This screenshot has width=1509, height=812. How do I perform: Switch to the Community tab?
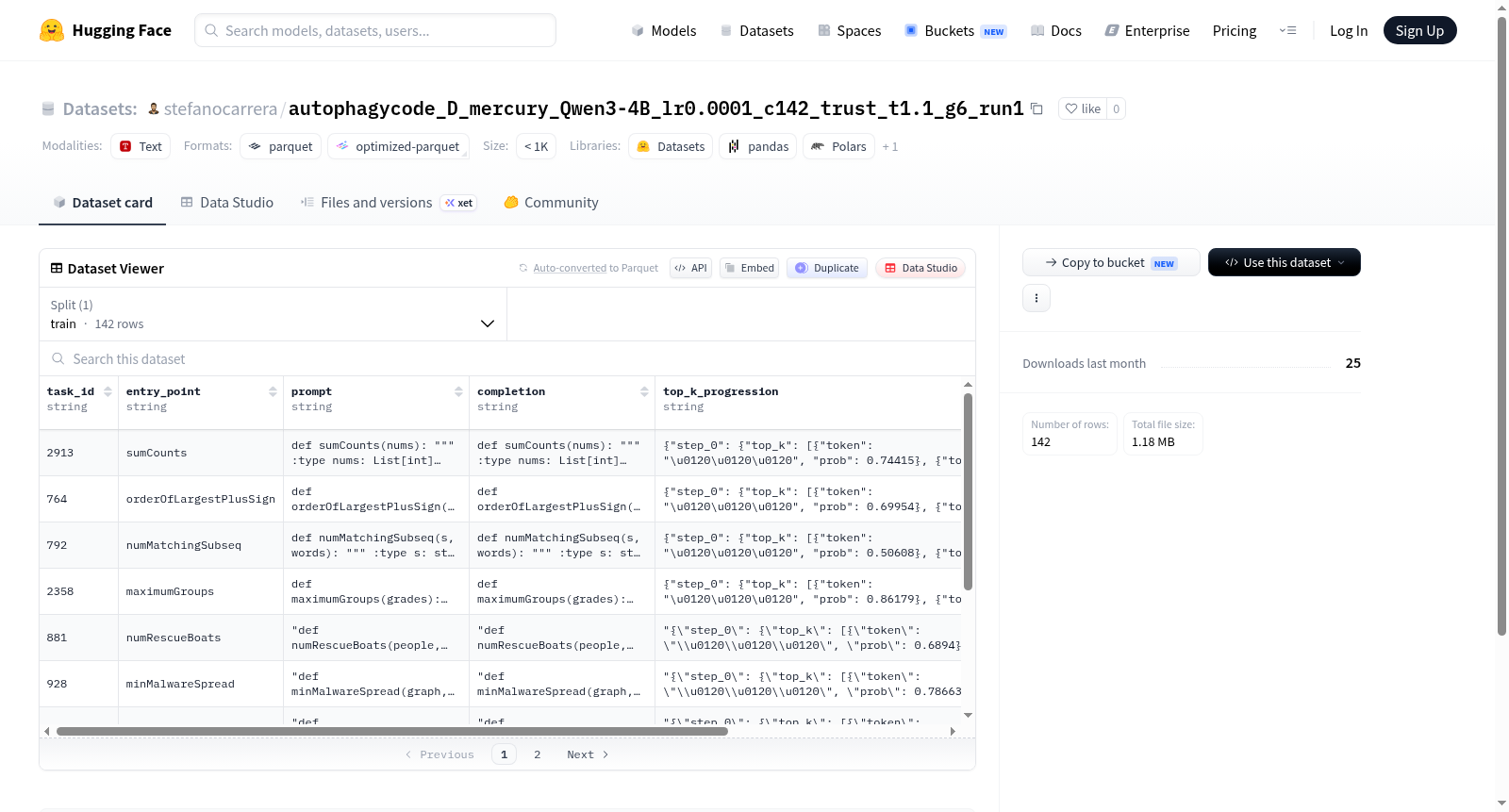click(551, 202)
